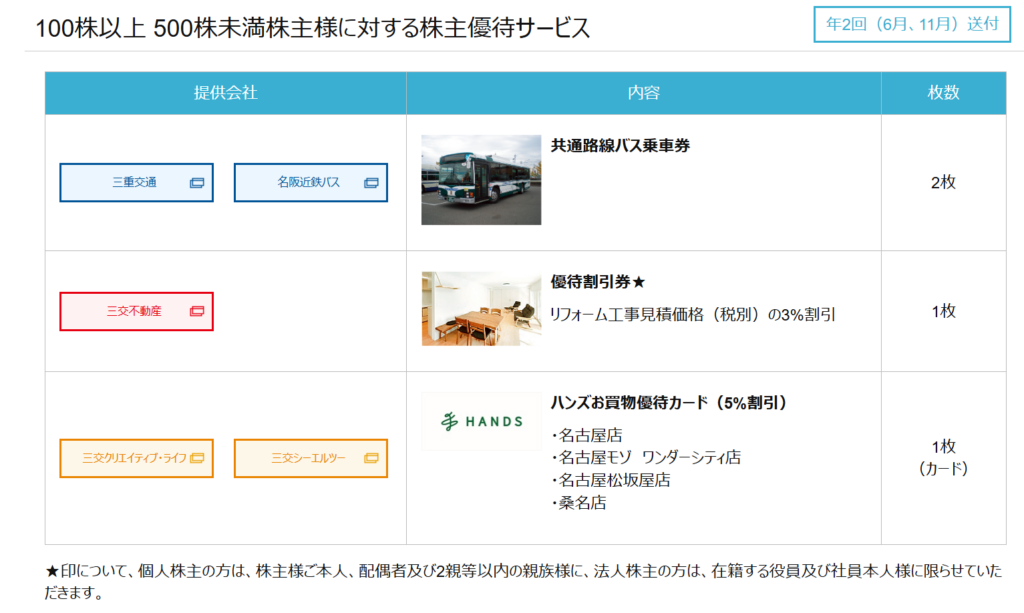
Task: Select the 提供会社 column header
Action: [x=225, y=93]
